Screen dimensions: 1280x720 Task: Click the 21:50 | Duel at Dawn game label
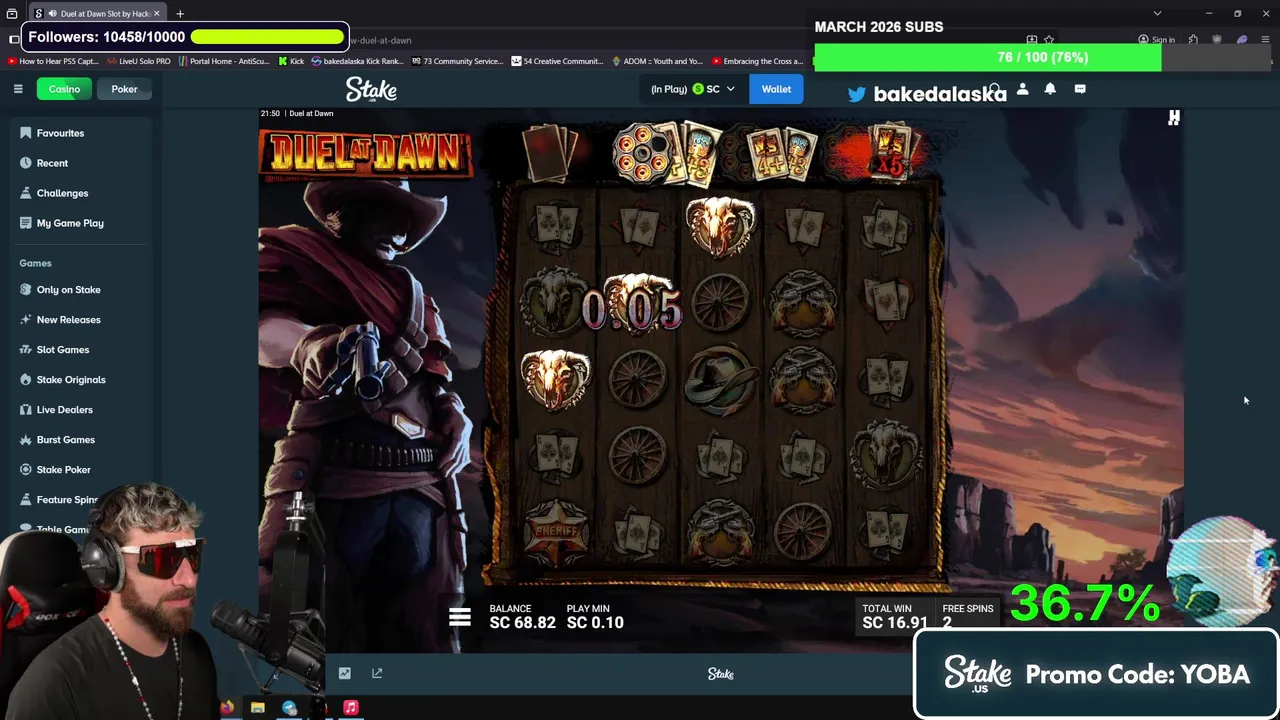(x=297, y=113)
